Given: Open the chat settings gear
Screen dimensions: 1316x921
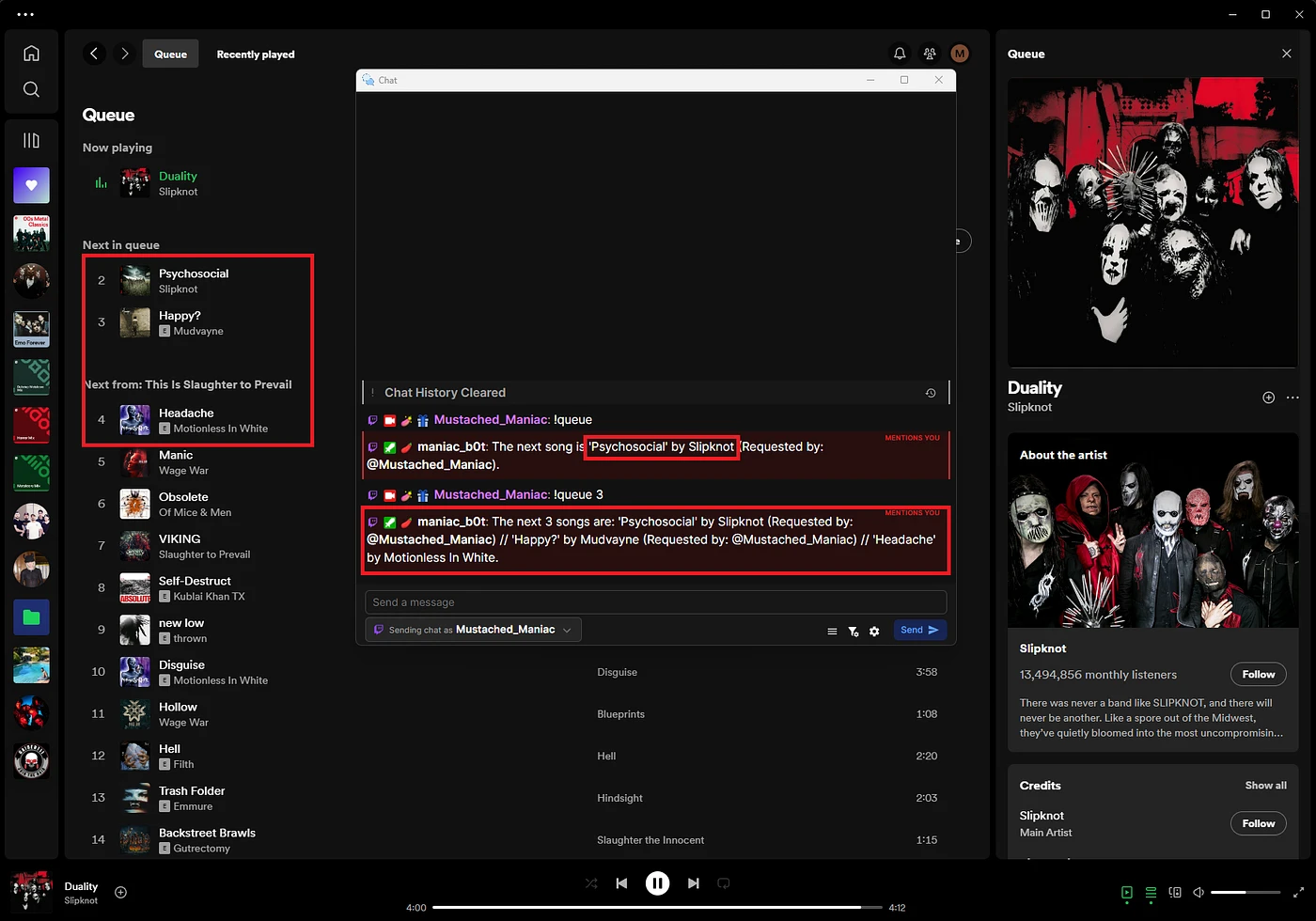Looking at the screenshot, I should [x=874, y=632].
